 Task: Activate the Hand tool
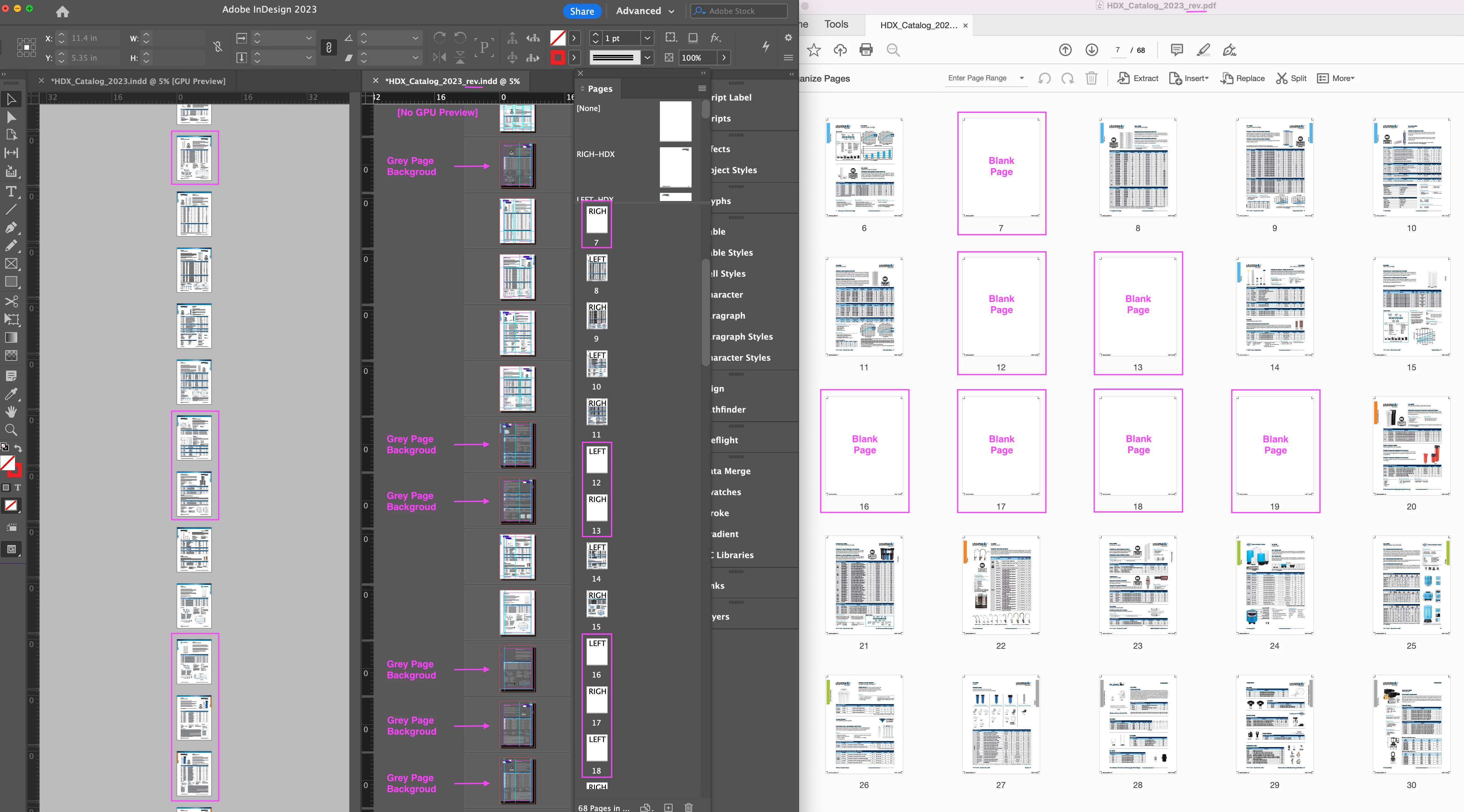(x=11, y=411)
